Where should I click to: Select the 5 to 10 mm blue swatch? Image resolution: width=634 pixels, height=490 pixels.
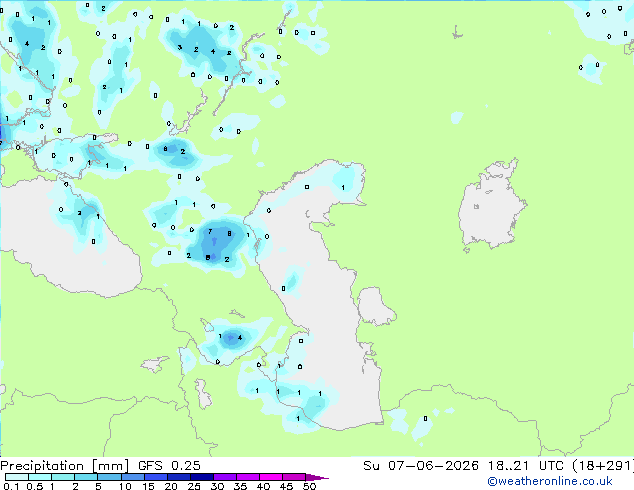(x=110, y=477)
